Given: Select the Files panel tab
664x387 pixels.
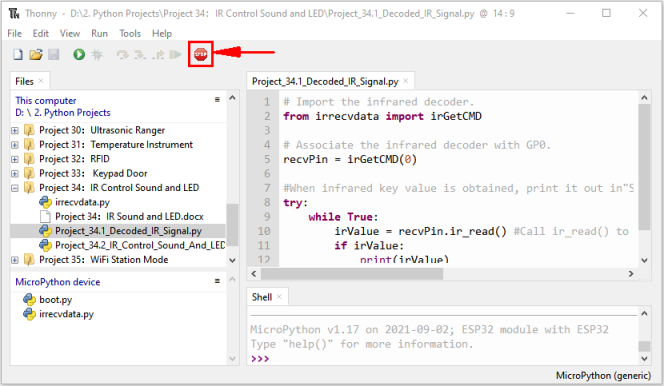Looking at the screenshot, I should (25, 81).
